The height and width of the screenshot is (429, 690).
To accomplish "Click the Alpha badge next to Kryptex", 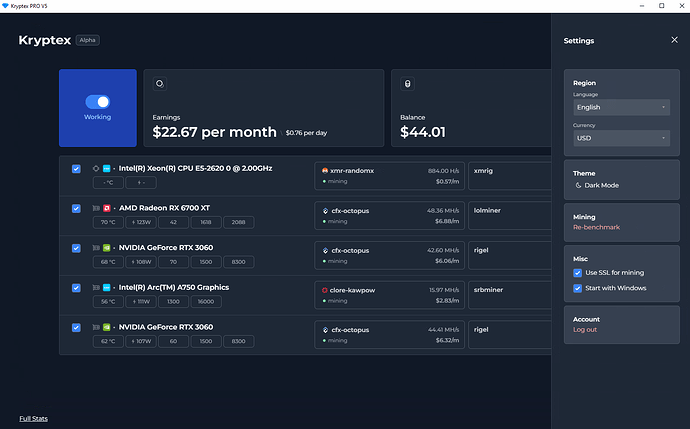I will pos(88,40).
